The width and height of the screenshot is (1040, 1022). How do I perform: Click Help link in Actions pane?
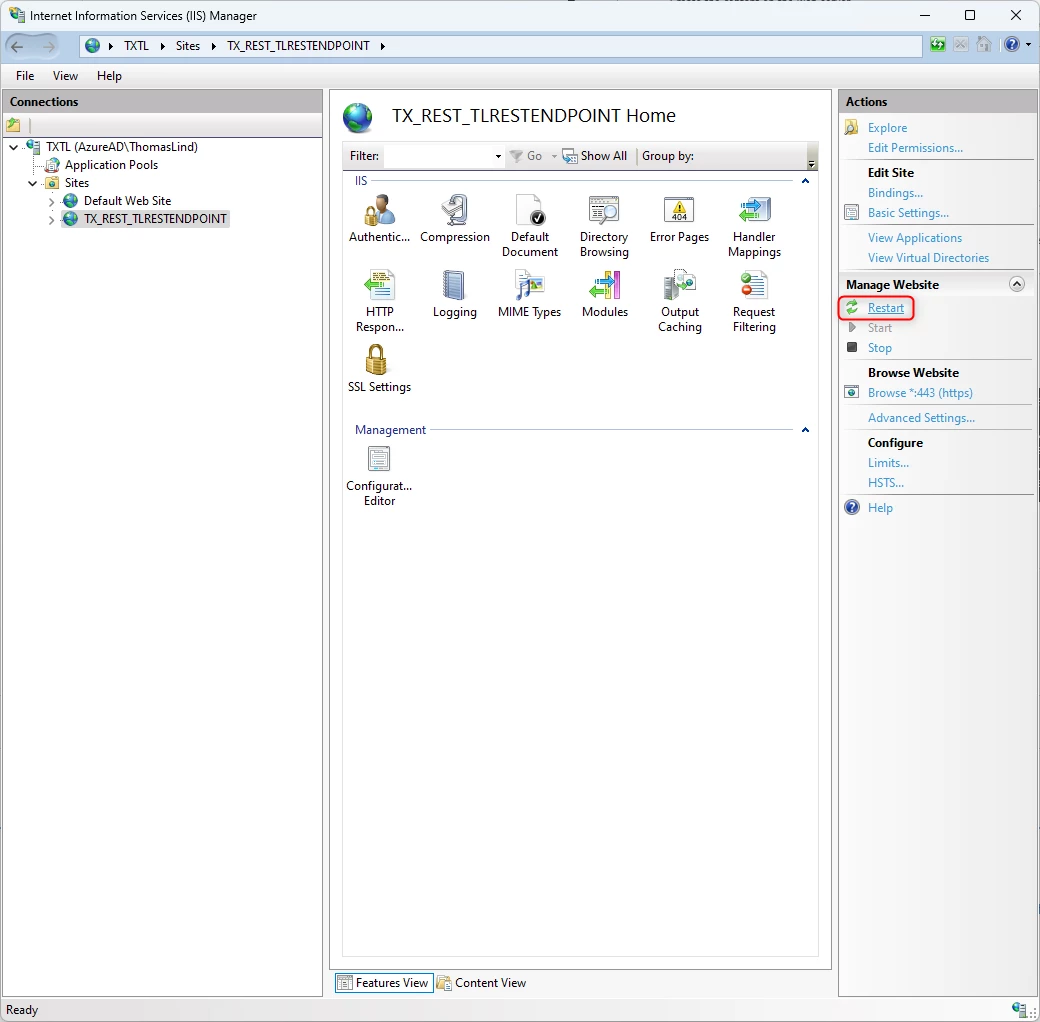[879, 507]
